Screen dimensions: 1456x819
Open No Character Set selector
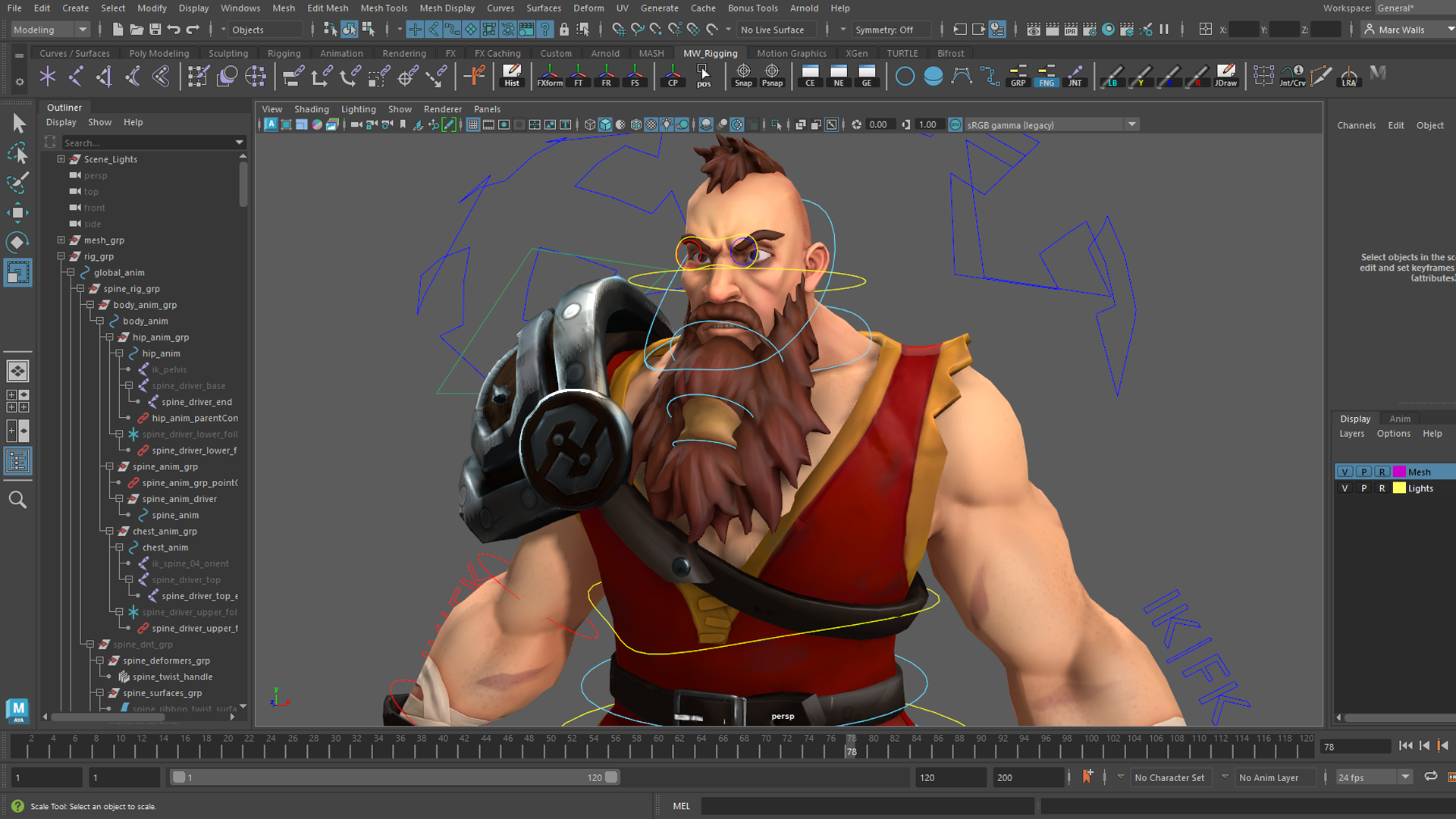click(x=1169, y=777)
